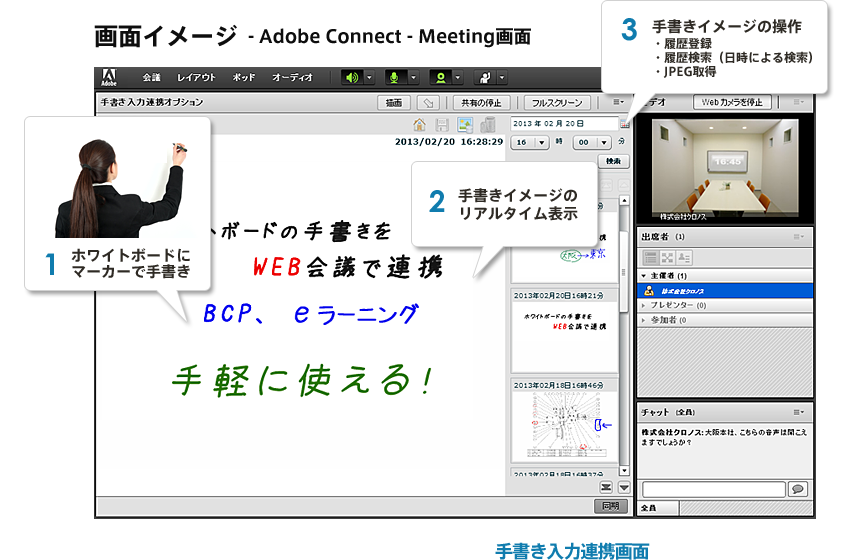Viewport: 860px width, 560px height.
Task: Click the Webカメラを停止 button
Action: [x=732, y=103]
